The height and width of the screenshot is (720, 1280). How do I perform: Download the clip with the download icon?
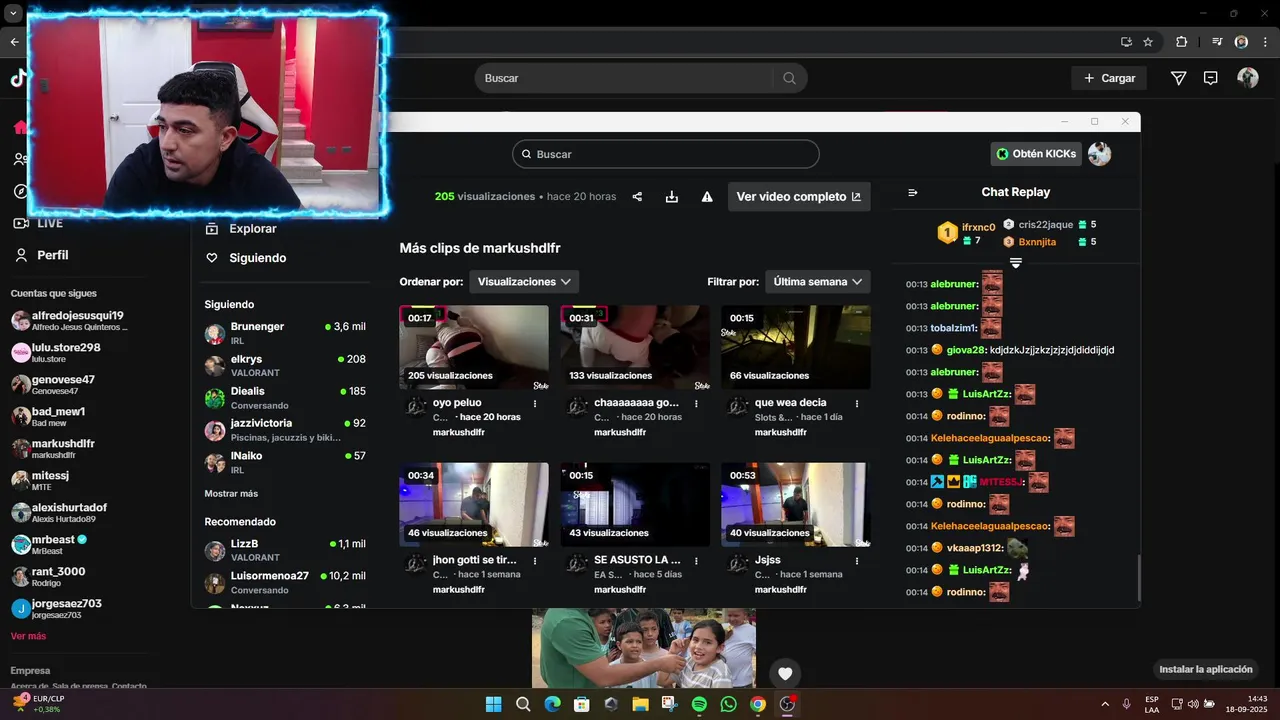point(672,197)
